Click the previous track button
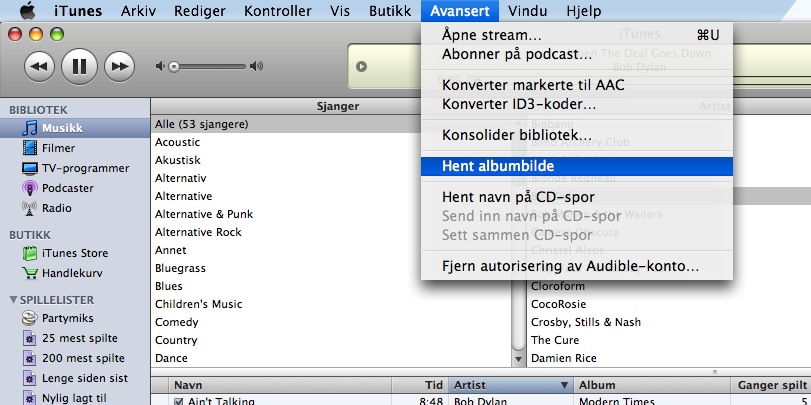Viewport: 811px width, 405px height. point(39,66)
